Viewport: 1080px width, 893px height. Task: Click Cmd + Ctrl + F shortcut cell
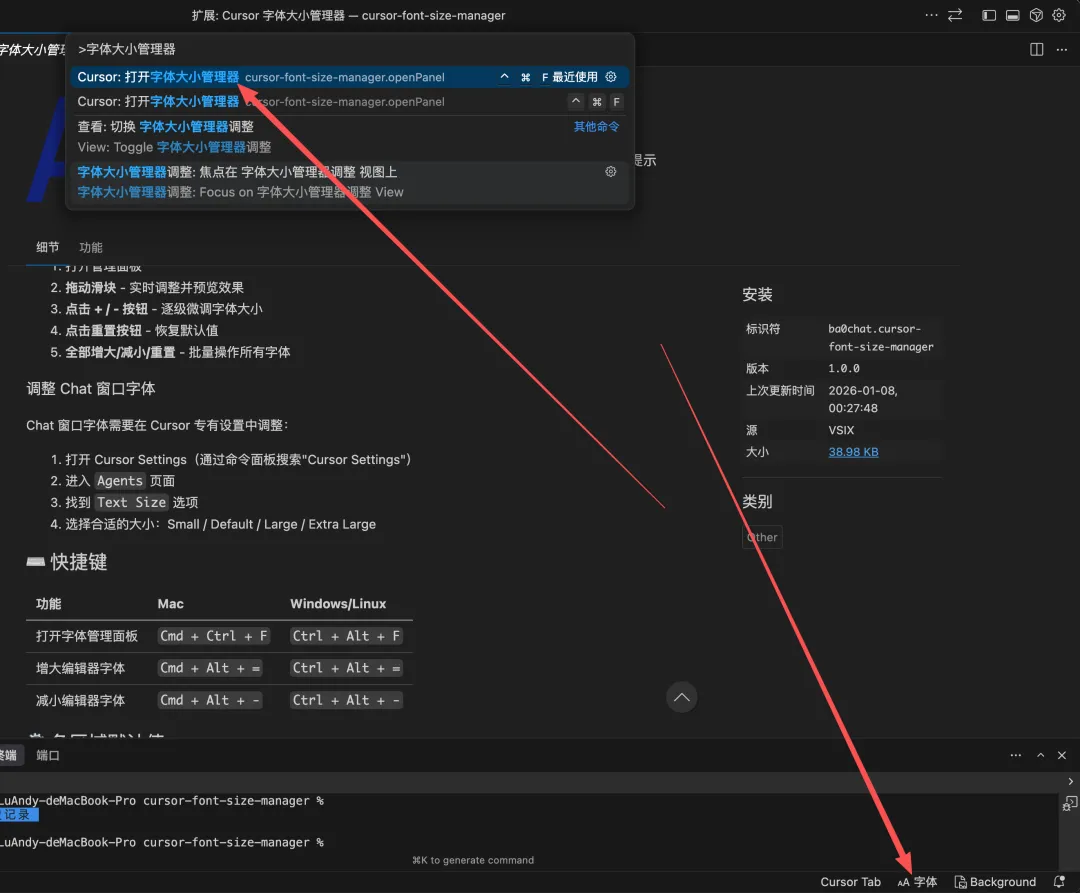(213, 636)
